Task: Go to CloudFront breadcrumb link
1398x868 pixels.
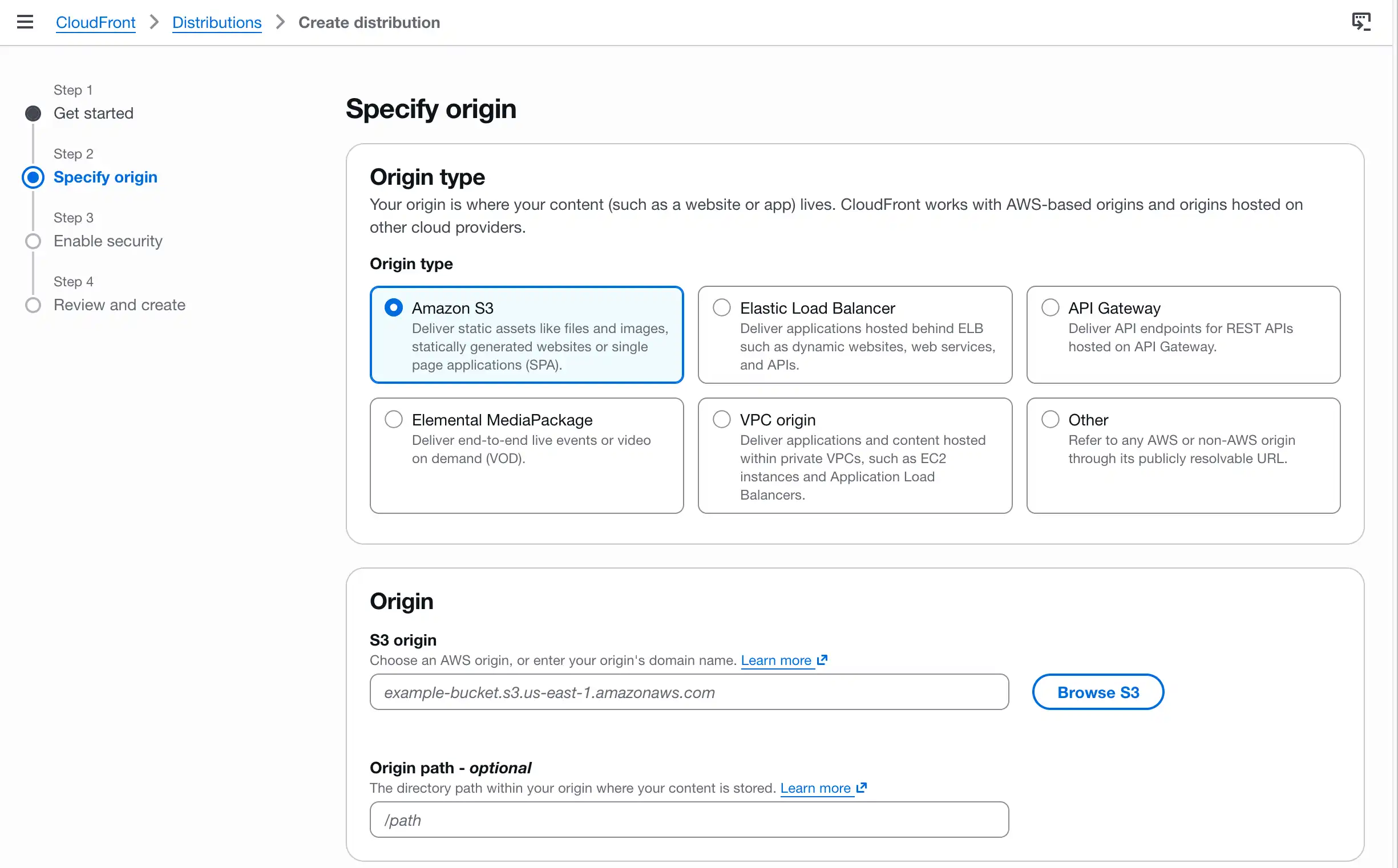Action: tap(95, 22)
